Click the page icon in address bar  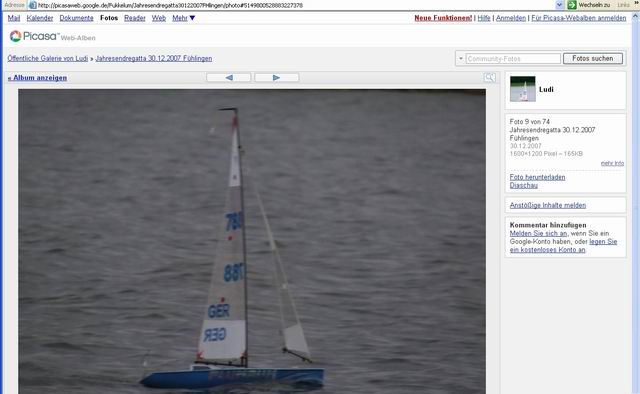(33, 5)
